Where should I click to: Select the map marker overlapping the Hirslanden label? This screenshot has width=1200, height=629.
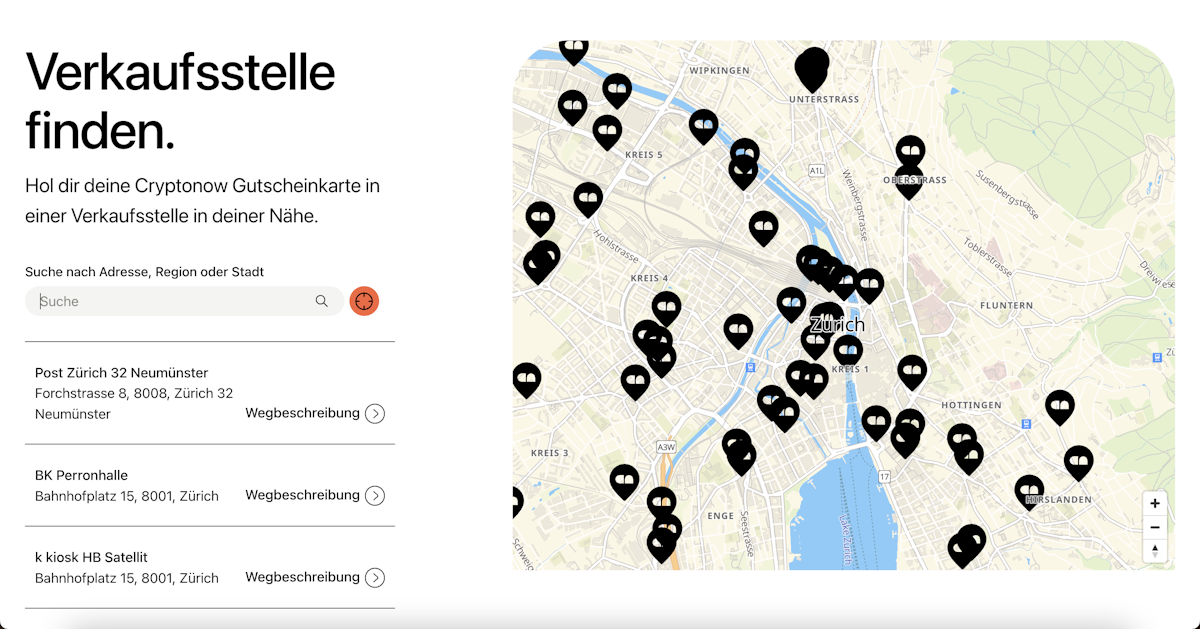coord(1029,492)
